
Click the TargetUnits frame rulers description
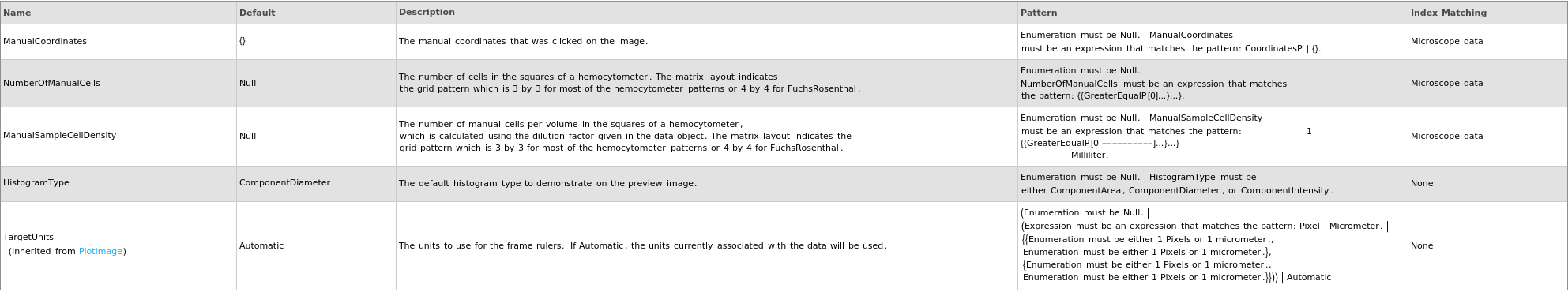(x=642, y=246)
